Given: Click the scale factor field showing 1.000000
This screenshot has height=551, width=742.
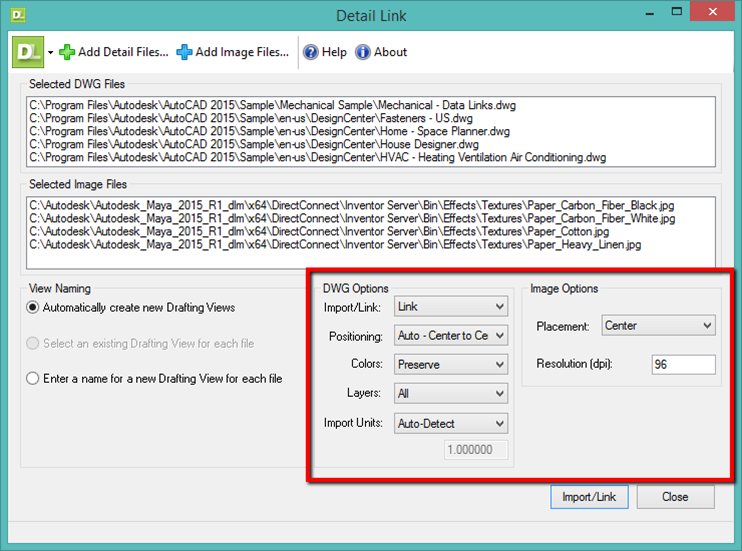Looking at the screenshot, I should coord(476,450).
